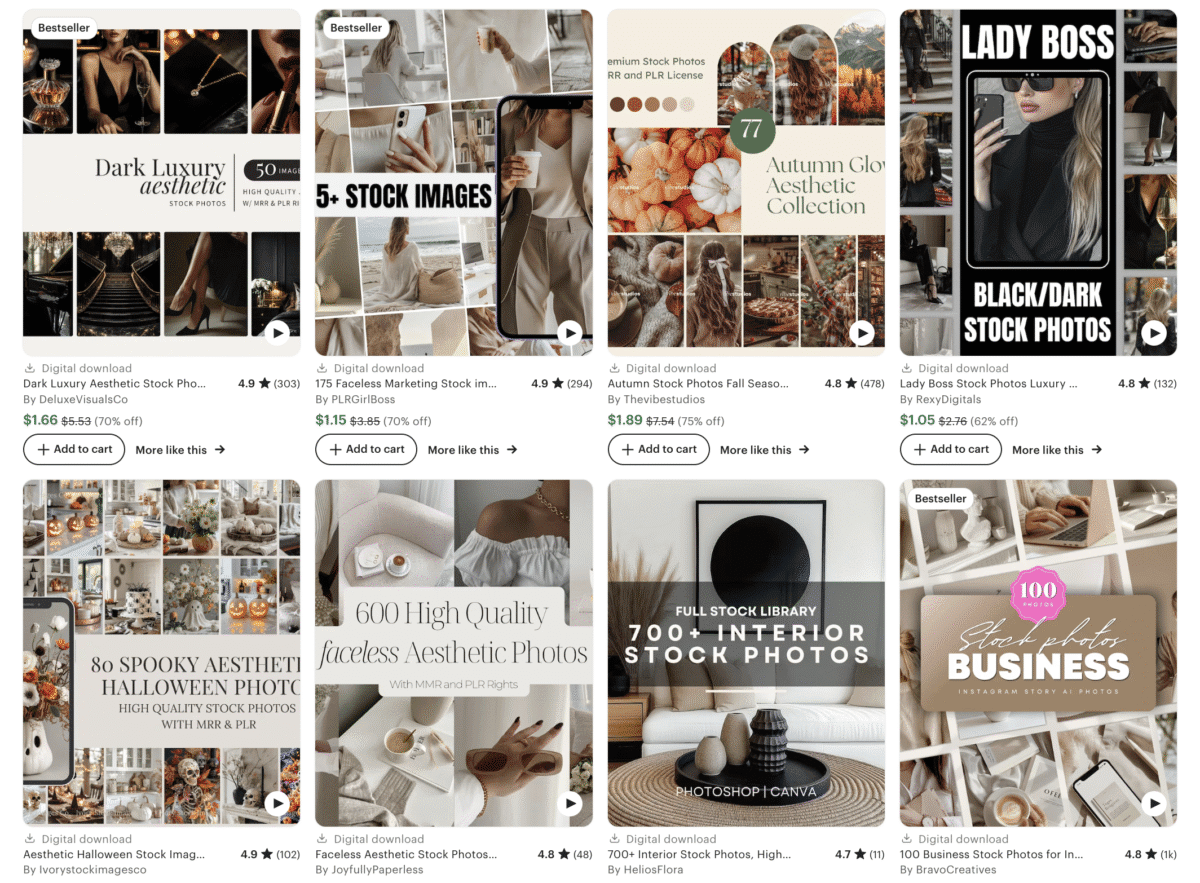This screenshot has width=1200, height=883.
Task: Play video on Dark Luxury Aesthetic listing
Action: coord(277,333)
